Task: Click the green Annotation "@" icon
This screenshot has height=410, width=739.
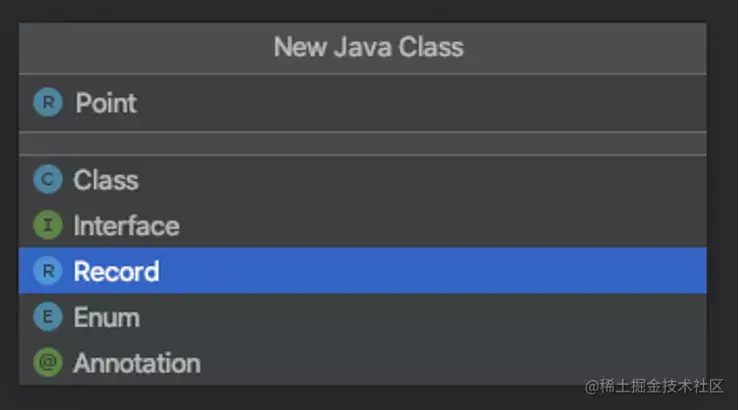Action: tap(47, 362)
